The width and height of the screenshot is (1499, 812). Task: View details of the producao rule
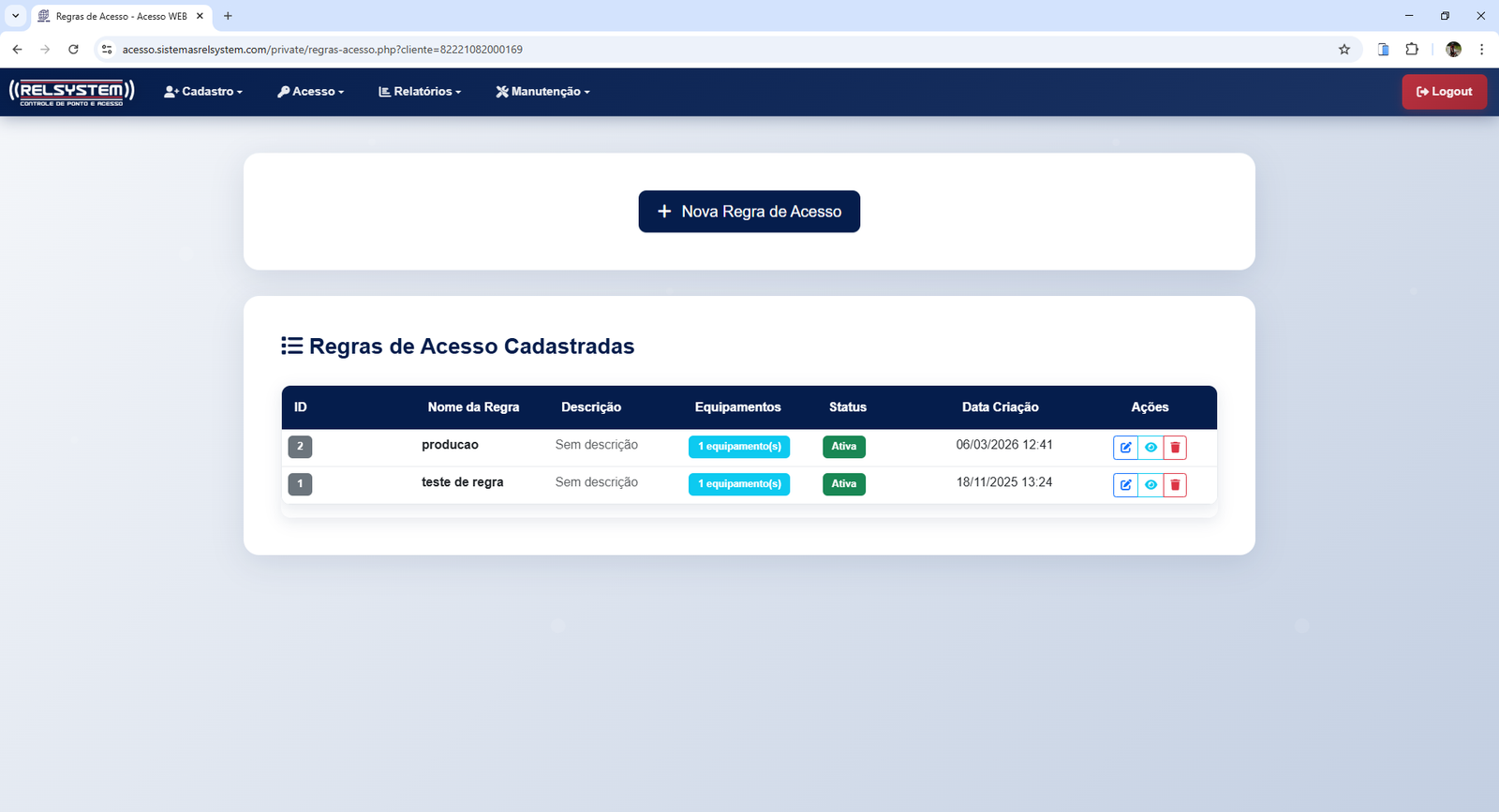tap(1150, 448)
